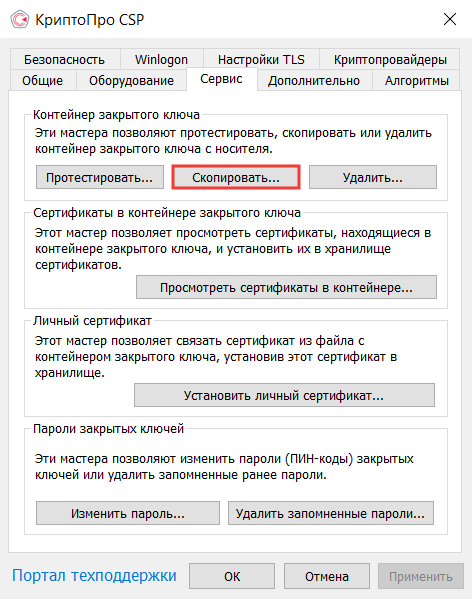Click Удалить запомненные пароли button

[x=331, y=513]
